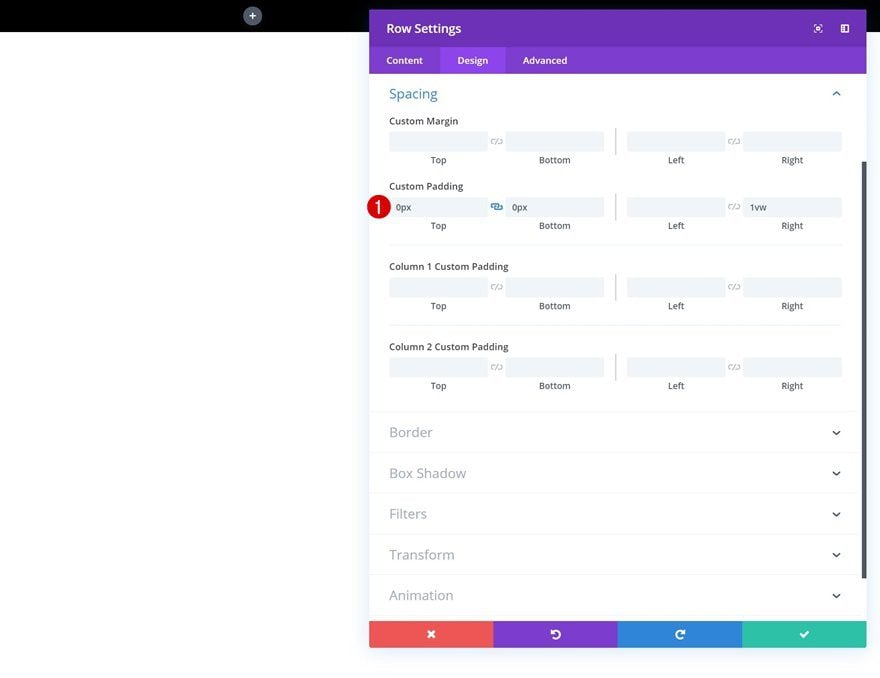Viewport: 880px width, 678px height.
Task: Toggle Custom Margin top-bottom link icon
Action: click(497, 141)
